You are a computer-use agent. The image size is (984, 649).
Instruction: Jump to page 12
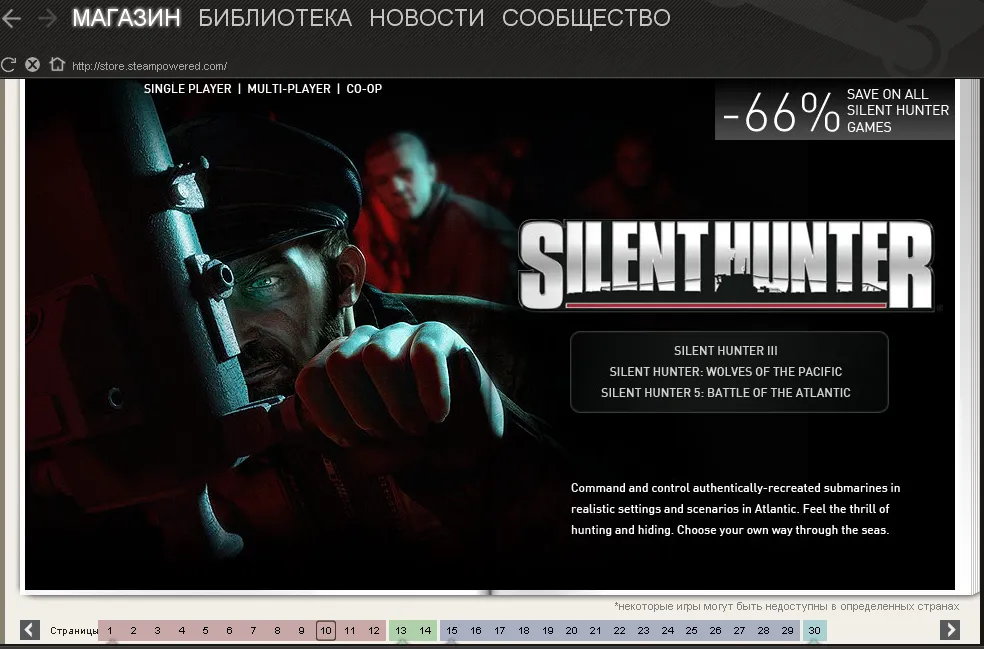coord(374,630)
